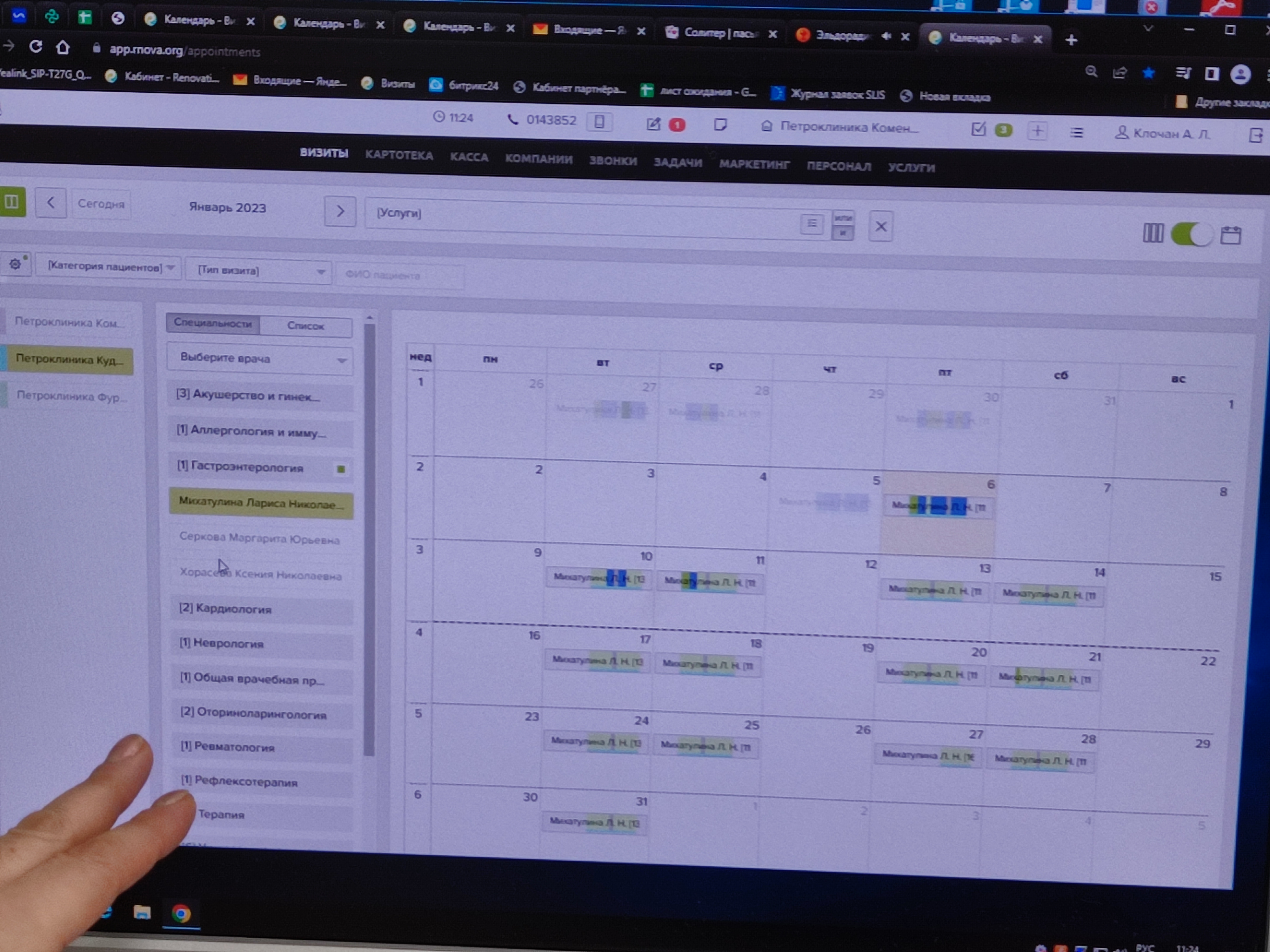Screen dimensions: 1270x952
Task: Open the list menu icon near the user name
Action: (x=1077, y=133)
